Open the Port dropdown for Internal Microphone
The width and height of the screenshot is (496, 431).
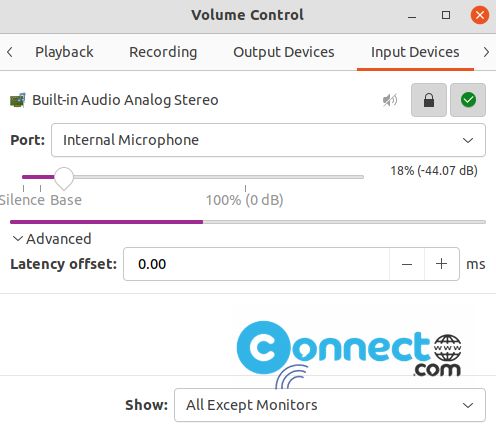[268, 140]
